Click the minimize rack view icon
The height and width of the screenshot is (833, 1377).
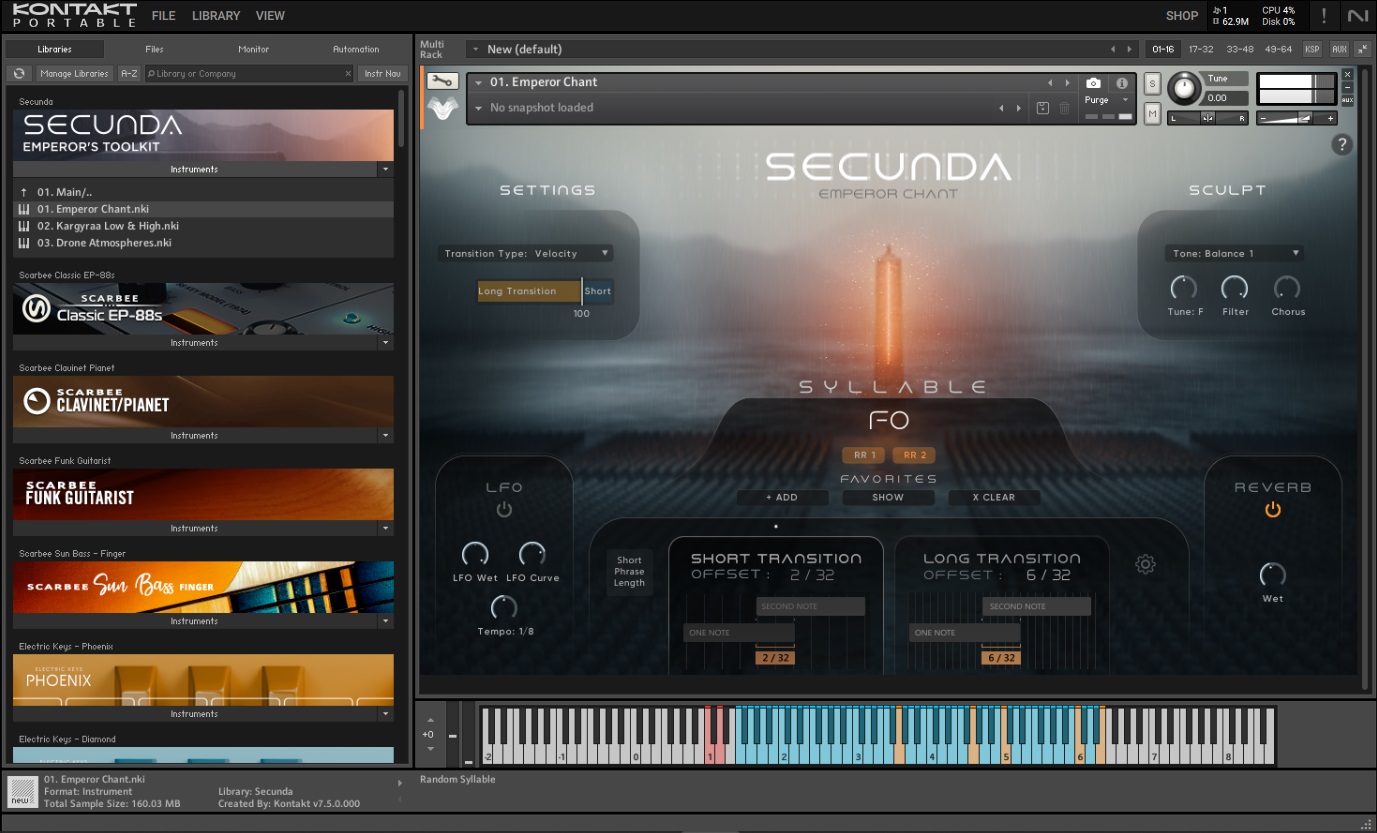(x=1363, y=49)
